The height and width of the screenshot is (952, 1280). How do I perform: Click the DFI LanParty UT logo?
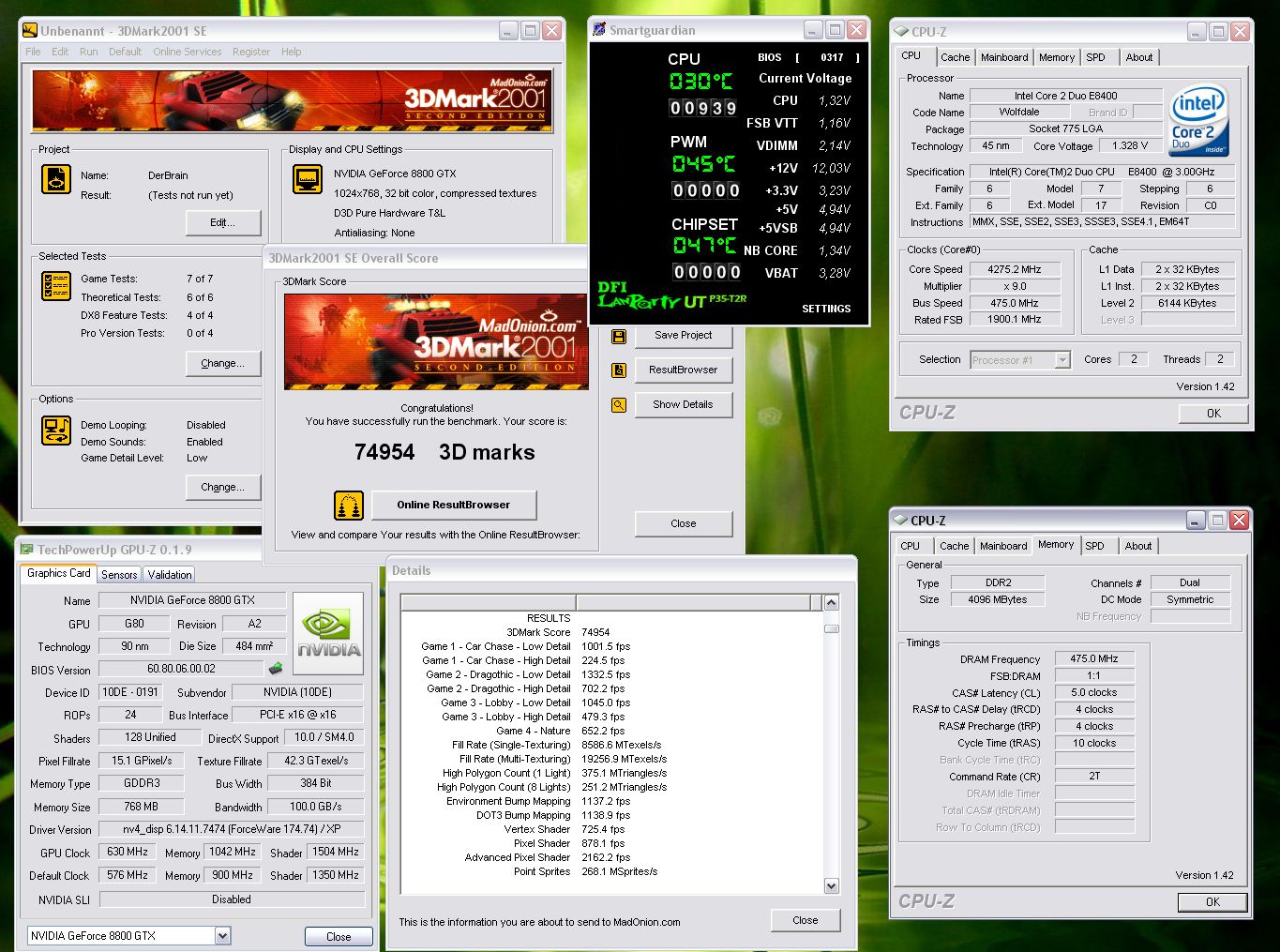(672, 295)
